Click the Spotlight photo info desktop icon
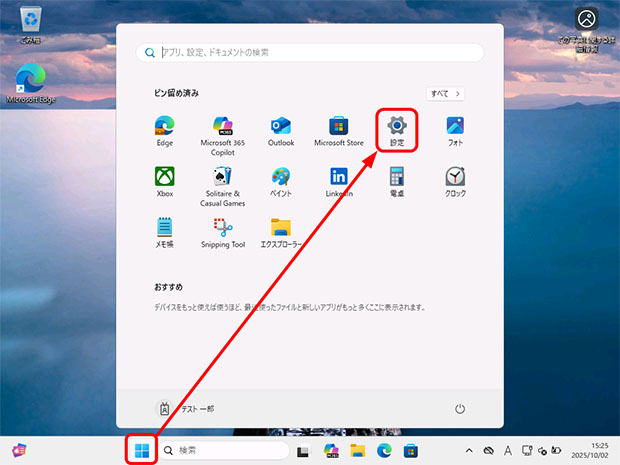 (586, 30)
